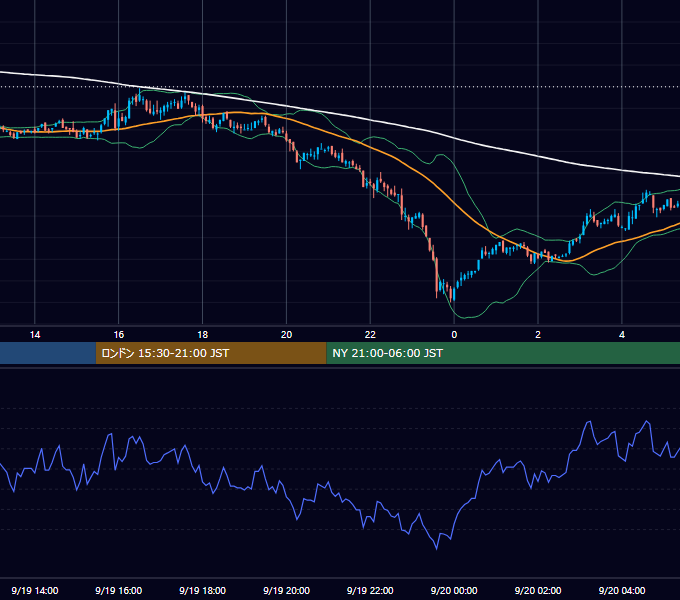Click the 0 hour axis label
680x600 pixels.
click(x=454, y=335)
